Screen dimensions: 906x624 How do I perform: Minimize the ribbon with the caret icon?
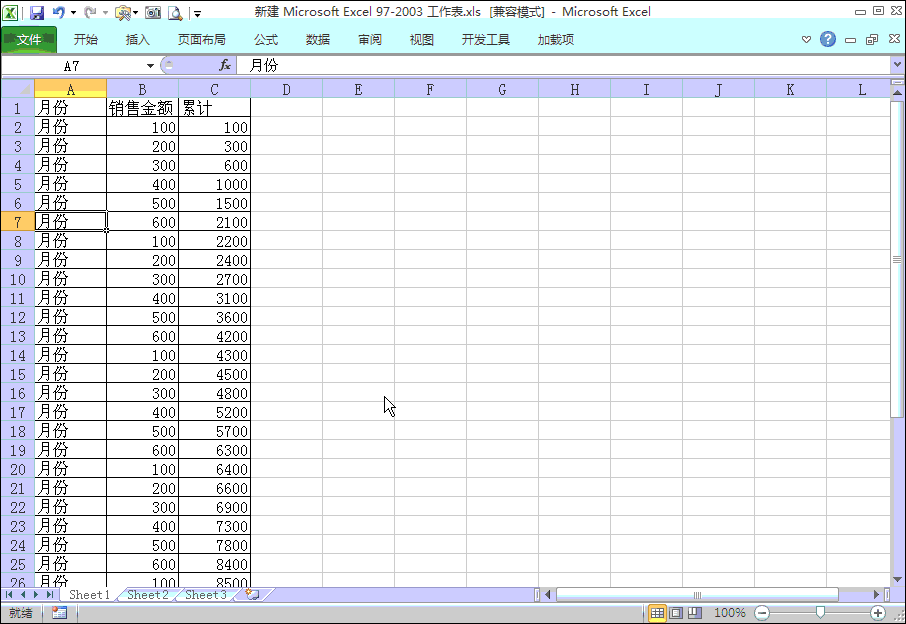pos(806,39)
